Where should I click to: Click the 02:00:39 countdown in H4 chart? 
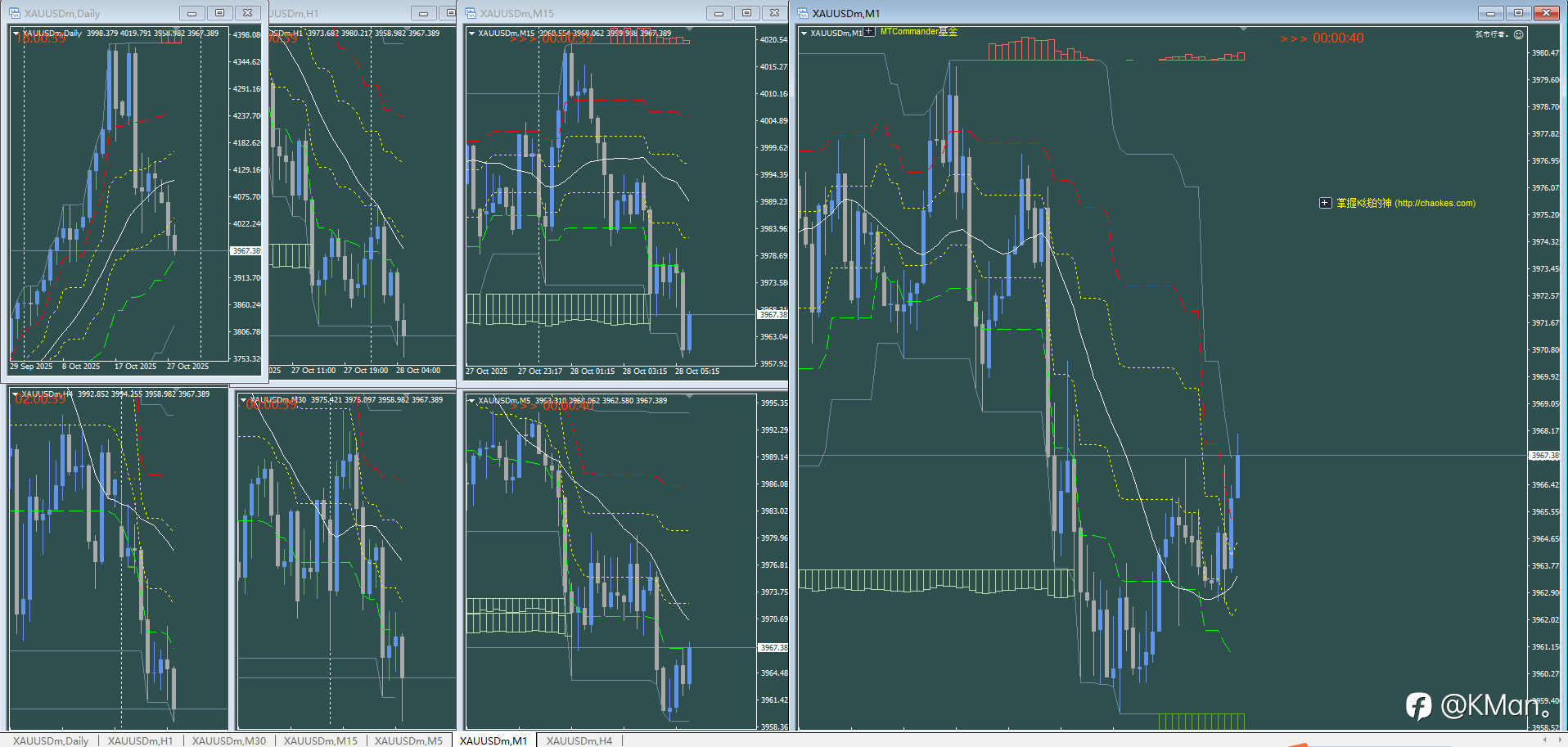click(40, 399)
